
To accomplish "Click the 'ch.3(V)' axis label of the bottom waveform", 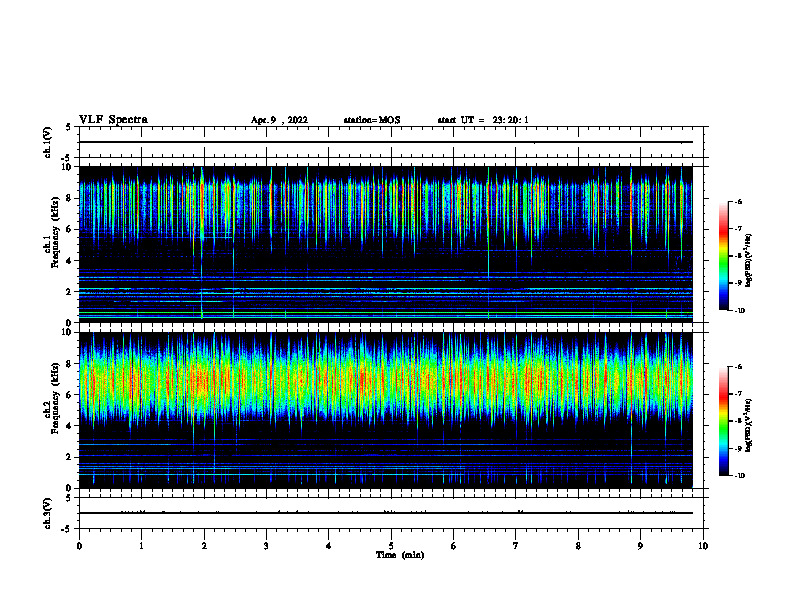I will pyautogui.click(x=48, y=513).
